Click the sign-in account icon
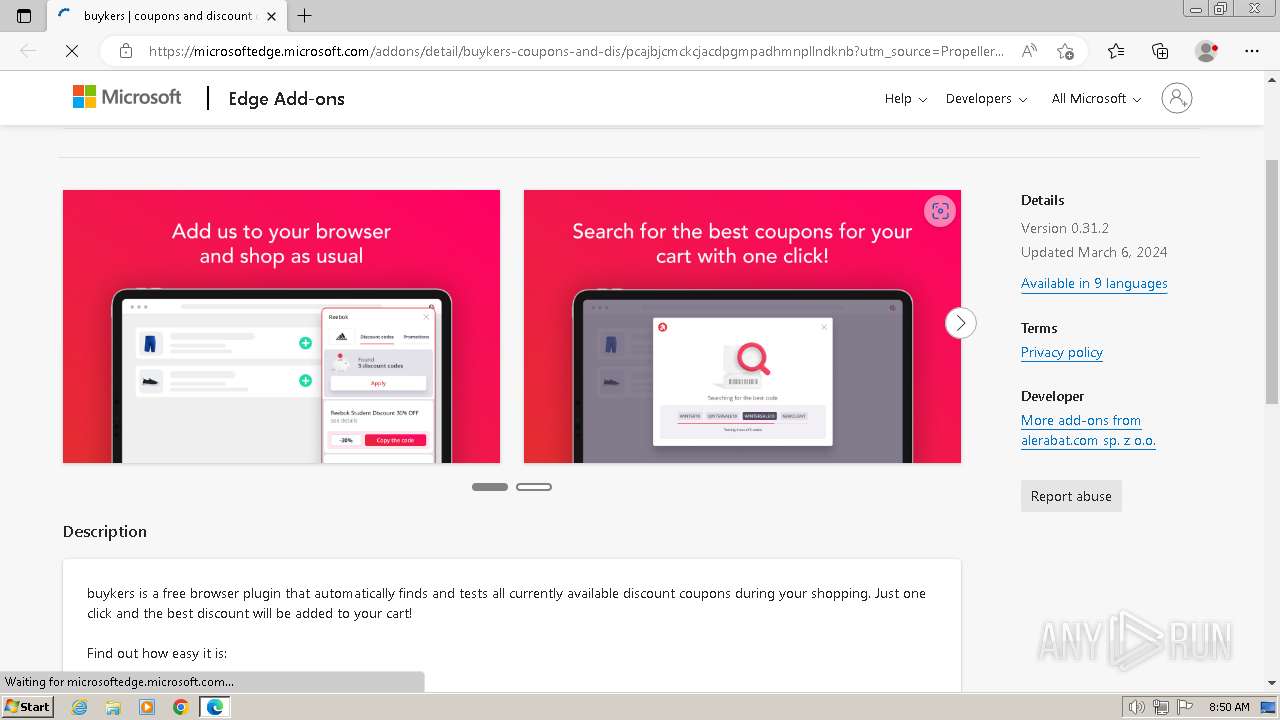The width and height of the screenshot is (1280, 720). click(x=1177, y=97)
